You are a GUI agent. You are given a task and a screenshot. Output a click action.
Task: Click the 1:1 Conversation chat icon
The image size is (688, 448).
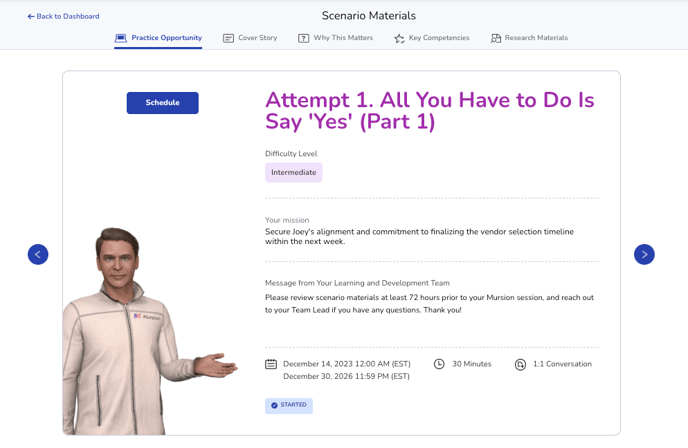click(x=520, y=365)
